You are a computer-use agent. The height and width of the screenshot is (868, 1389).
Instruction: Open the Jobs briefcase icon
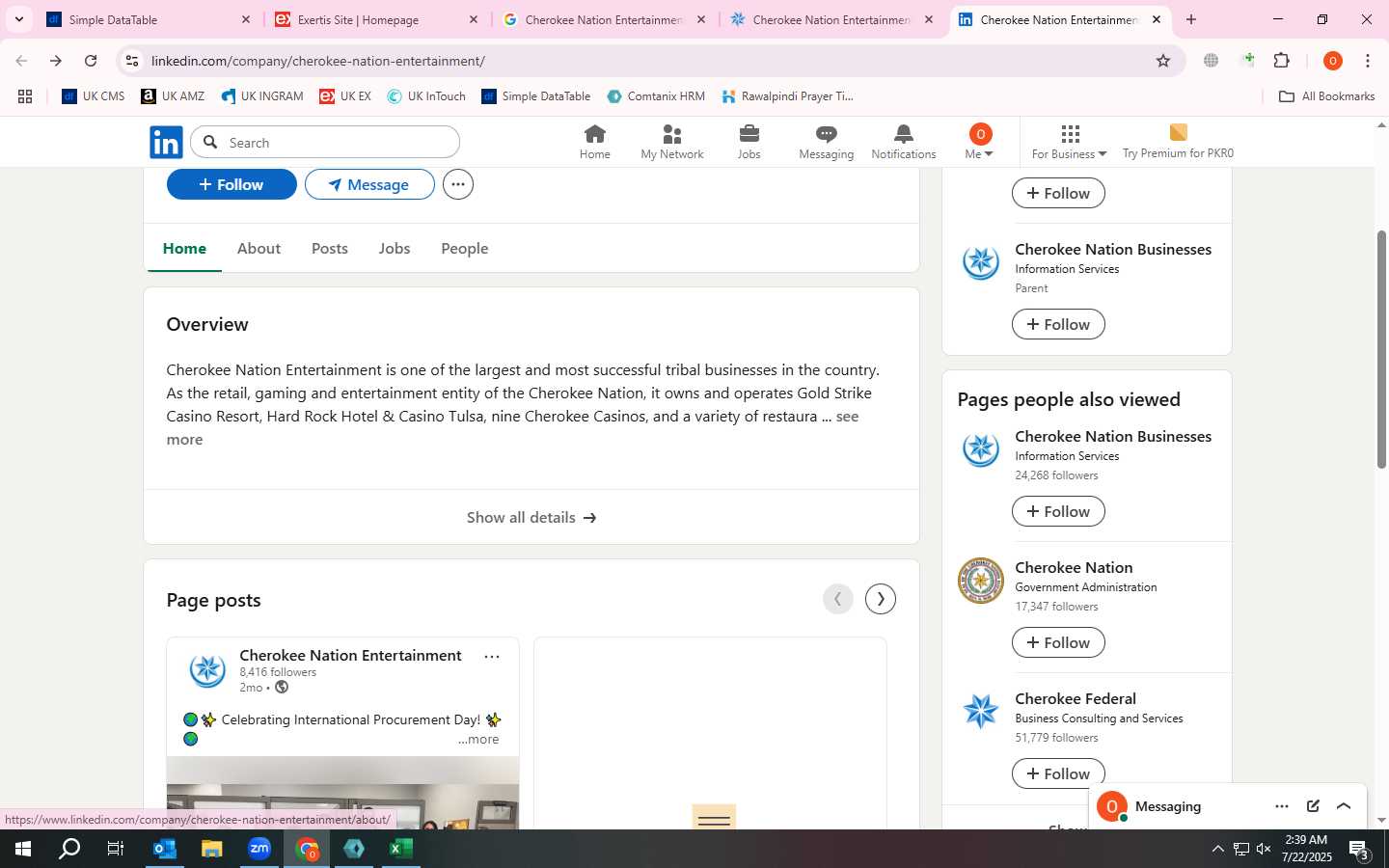pos(749,142)
